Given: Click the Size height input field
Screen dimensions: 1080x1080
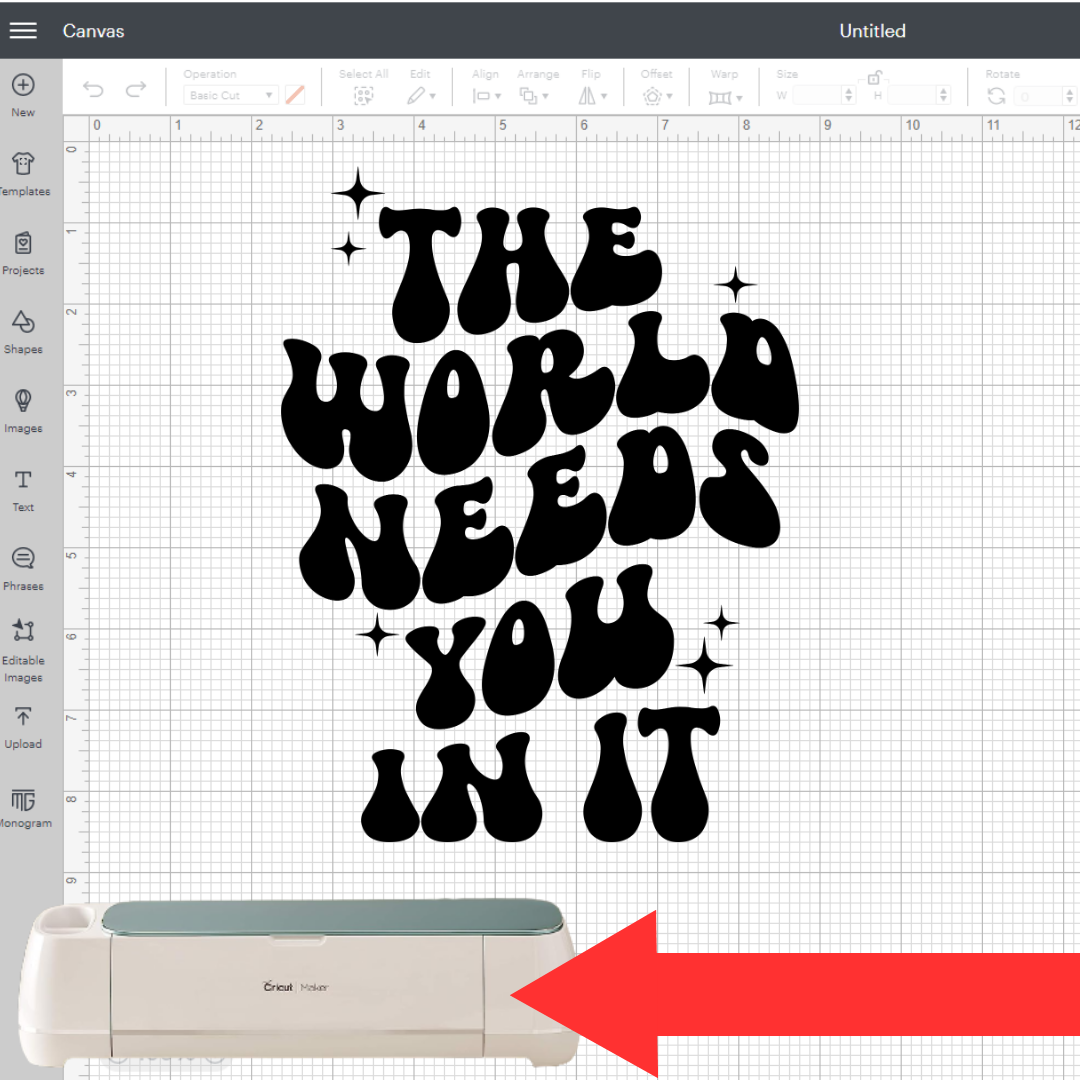Looking at the screenshot, I should [x=912, y=95].
